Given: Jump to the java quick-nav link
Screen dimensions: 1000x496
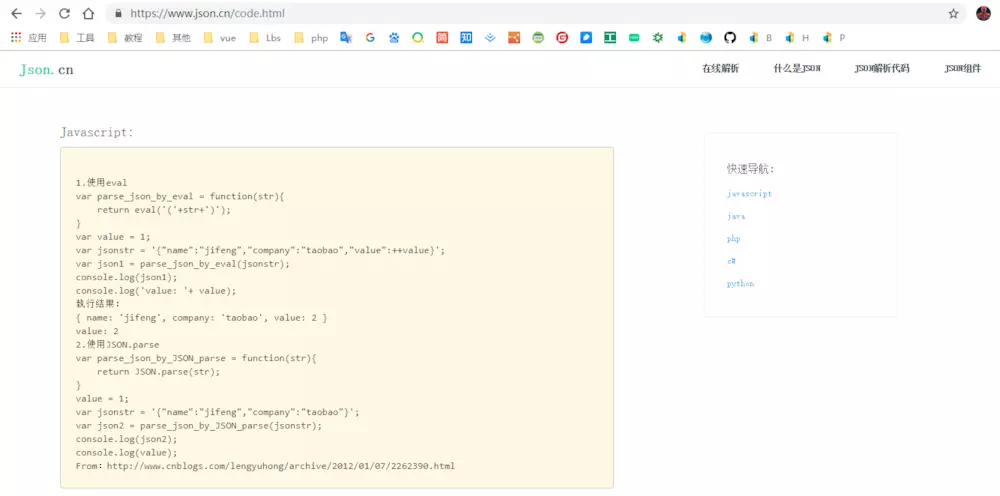Looking at the screenshot, I should (736, 216).
